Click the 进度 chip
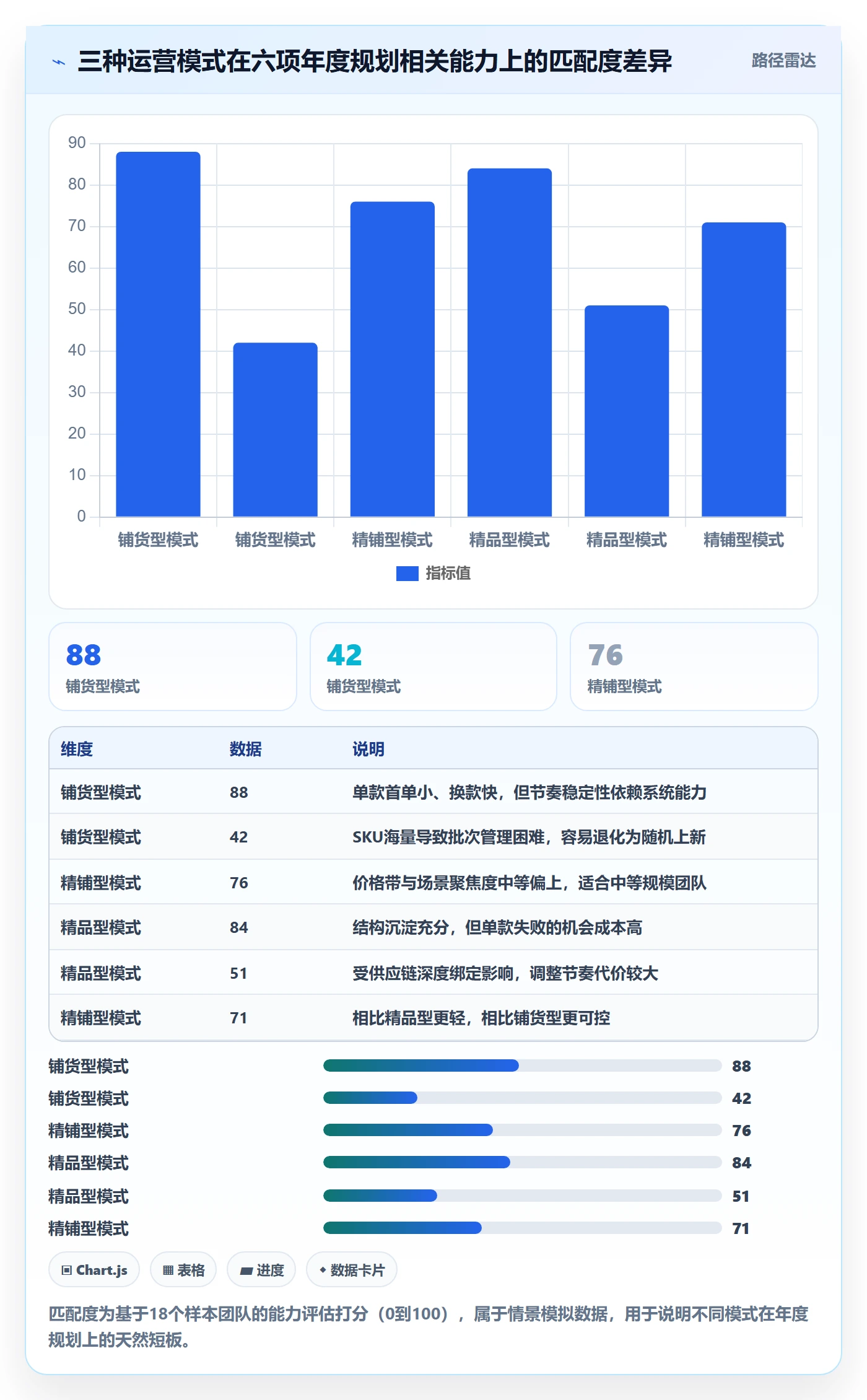 click(261, 1270)
